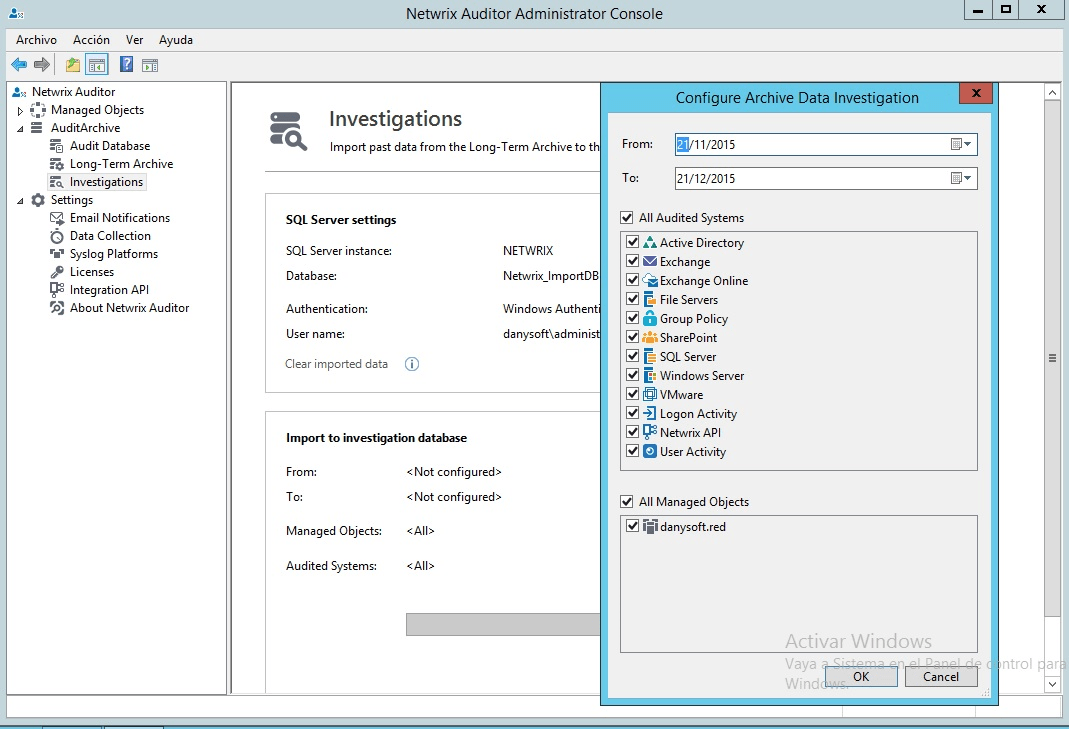Uncheck the All Audited Systems checkbox

[627, 218]
